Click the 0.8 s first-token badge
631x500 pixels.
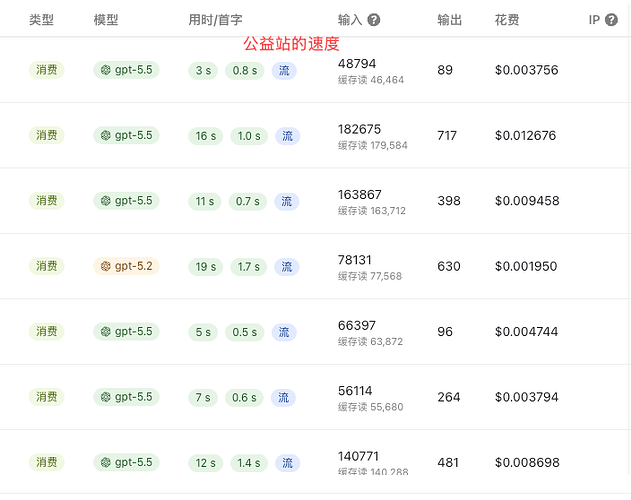click(245, 71)
